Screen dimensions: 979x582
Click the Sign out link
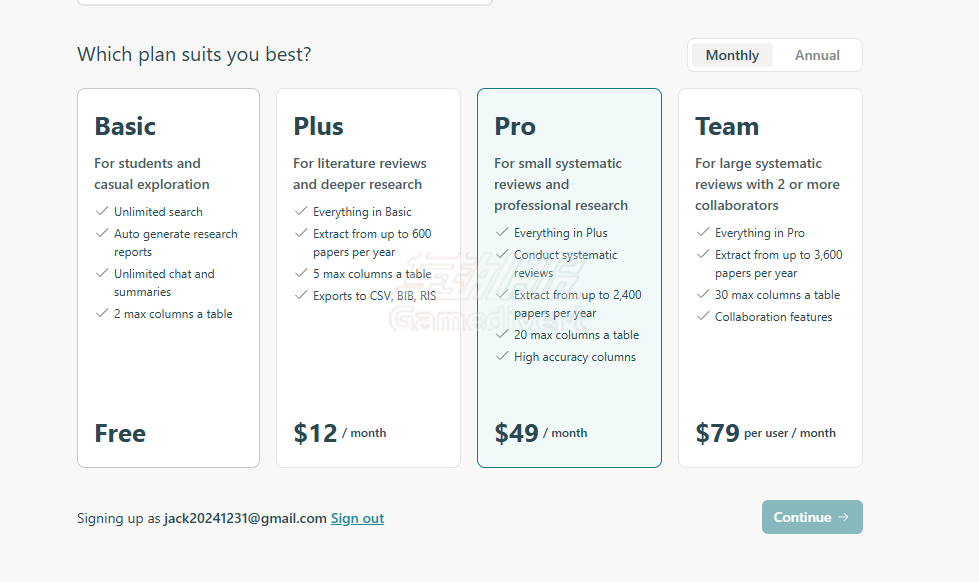pos(357,518)
